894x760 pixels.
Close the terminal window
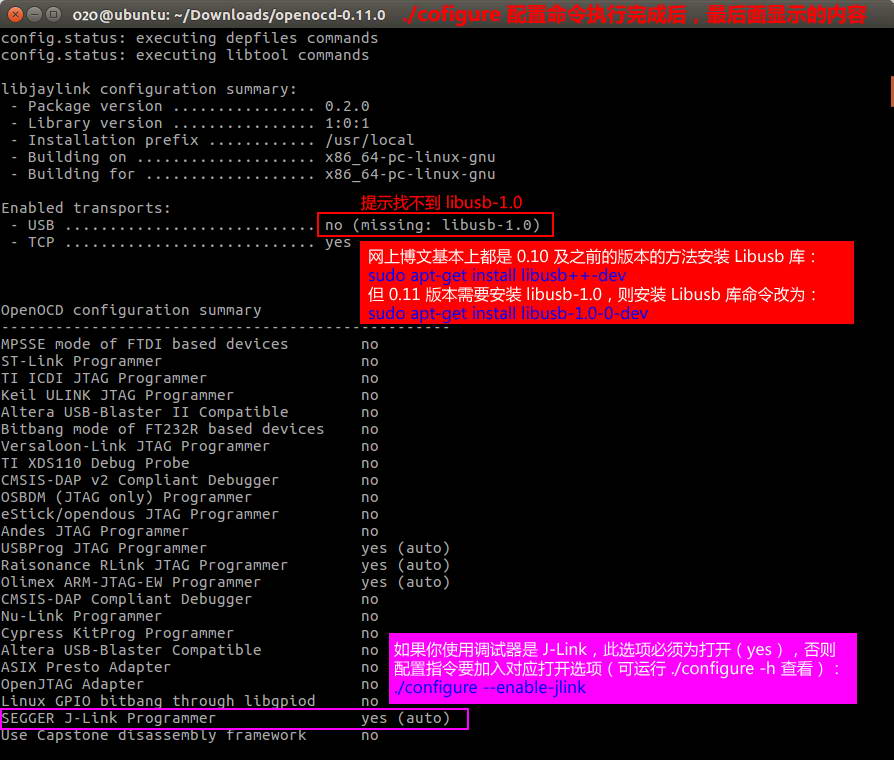tap(14, 14)
